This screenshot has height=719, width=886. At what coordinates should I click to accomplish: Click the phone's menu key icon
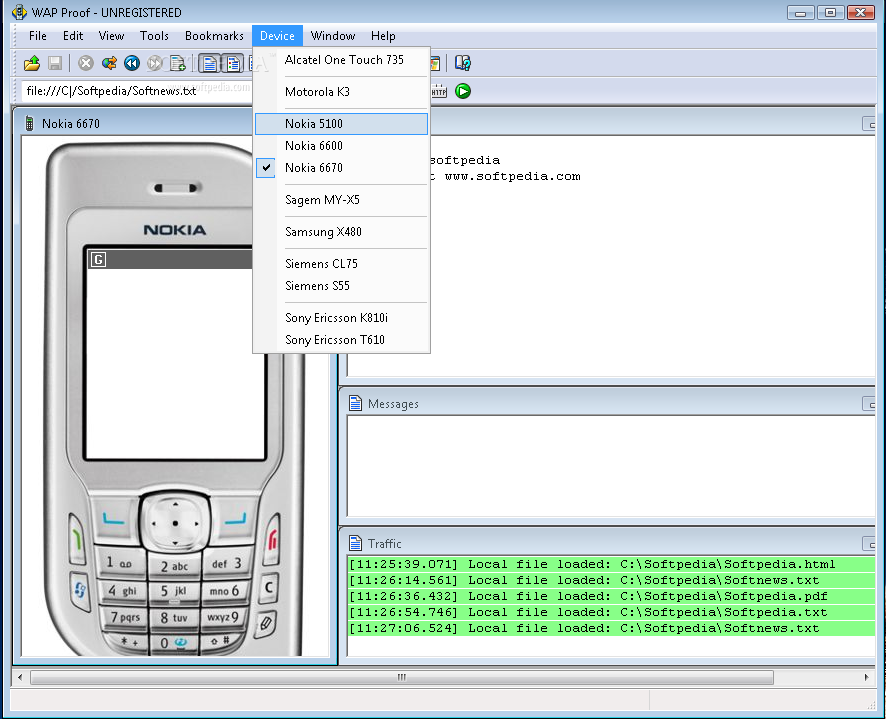click(x=80, y=591)
